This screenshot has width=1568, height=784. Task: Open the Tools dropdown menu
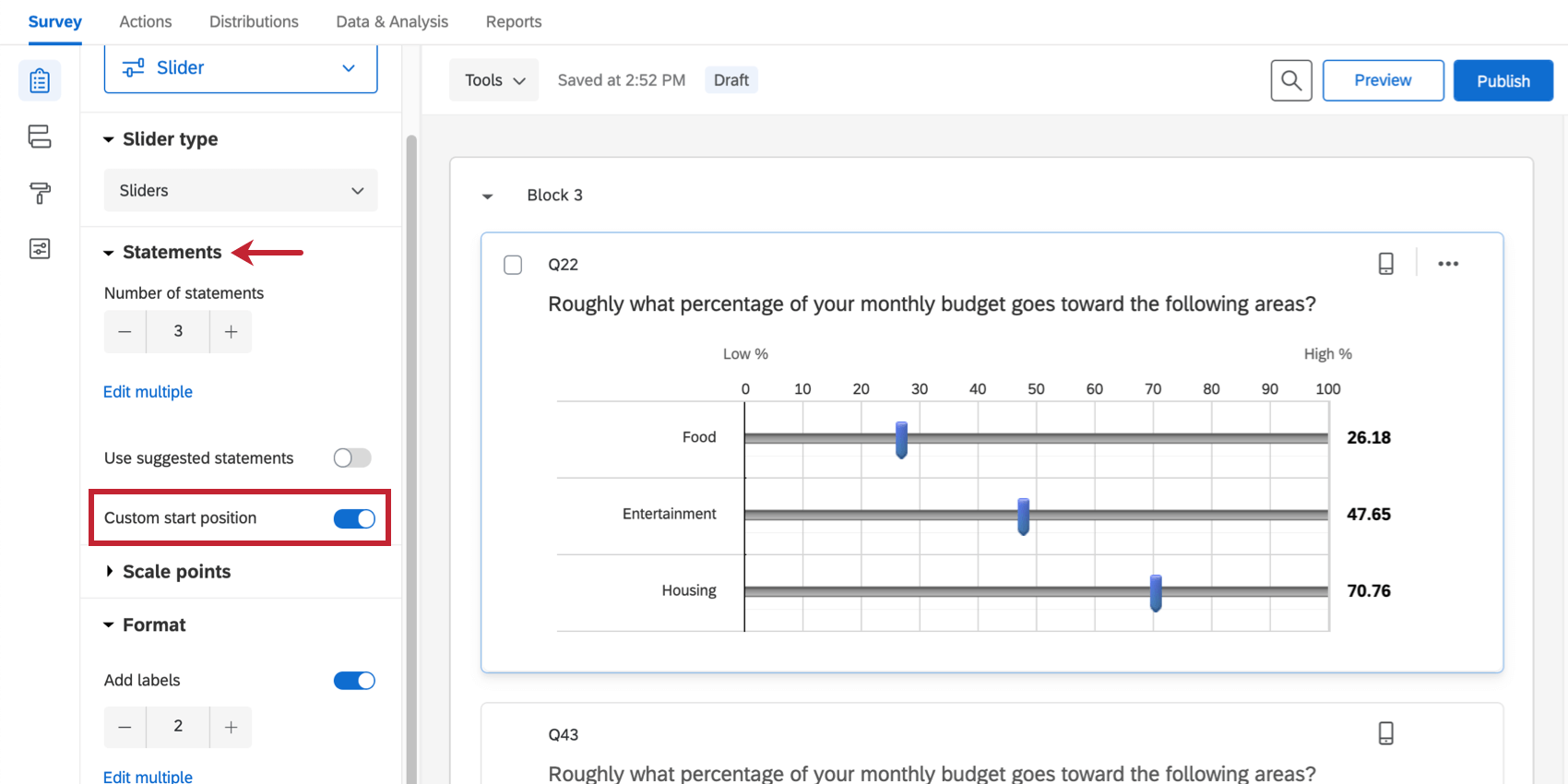tap(494, 80)
